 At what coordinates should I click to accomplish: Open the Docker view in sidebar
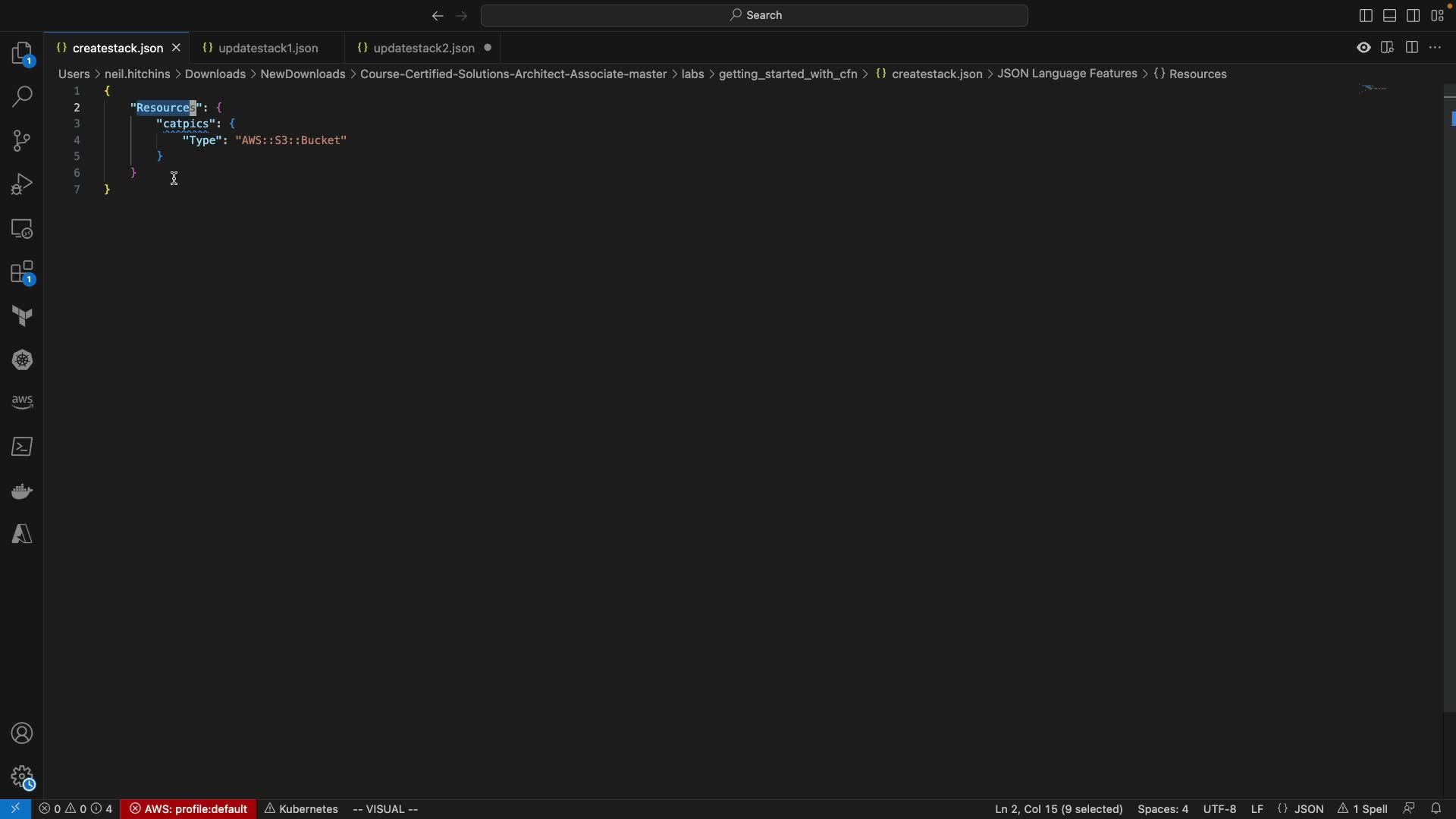coord(23,491)
